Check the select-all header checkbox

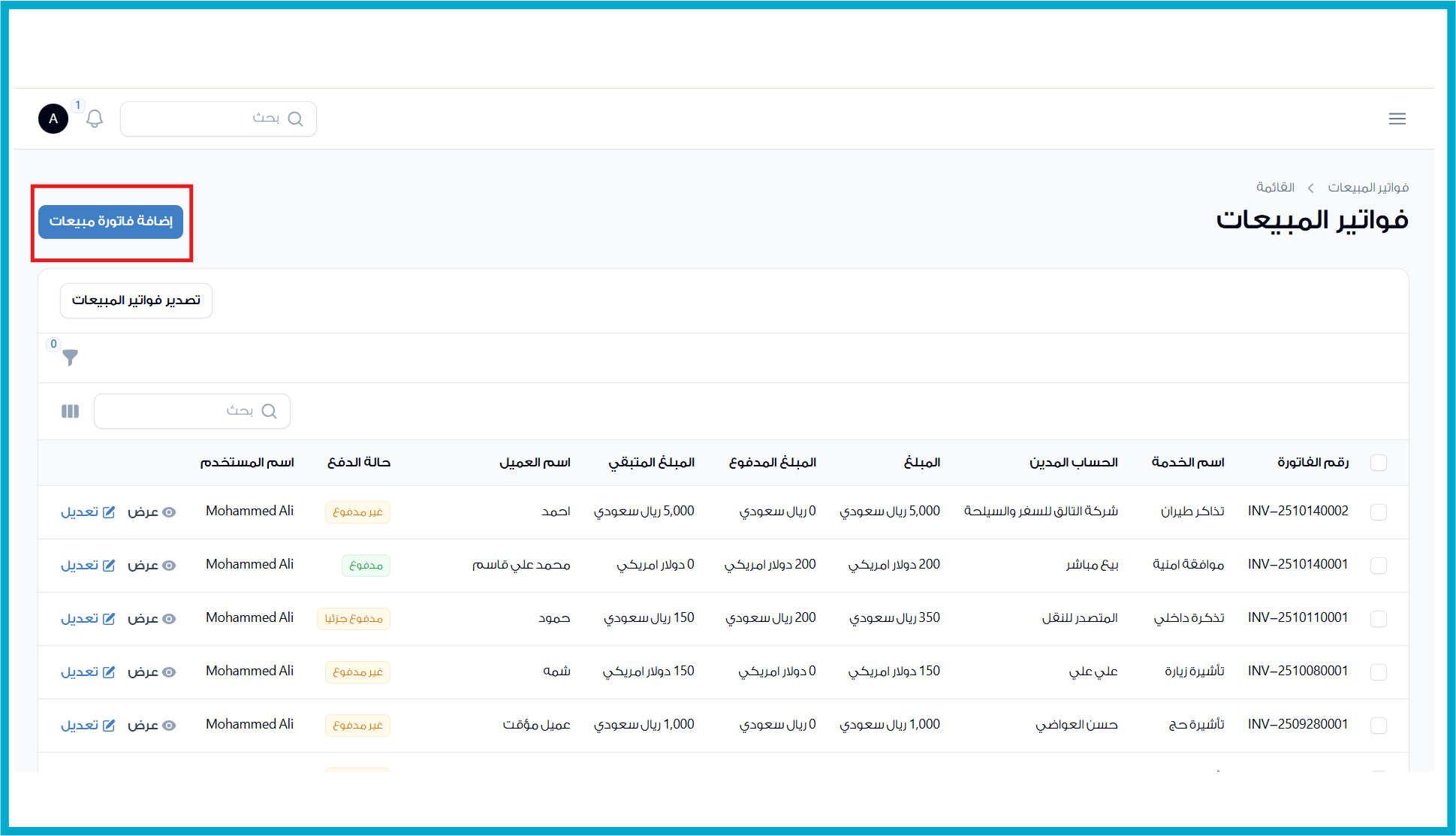tap(1378, 463)
